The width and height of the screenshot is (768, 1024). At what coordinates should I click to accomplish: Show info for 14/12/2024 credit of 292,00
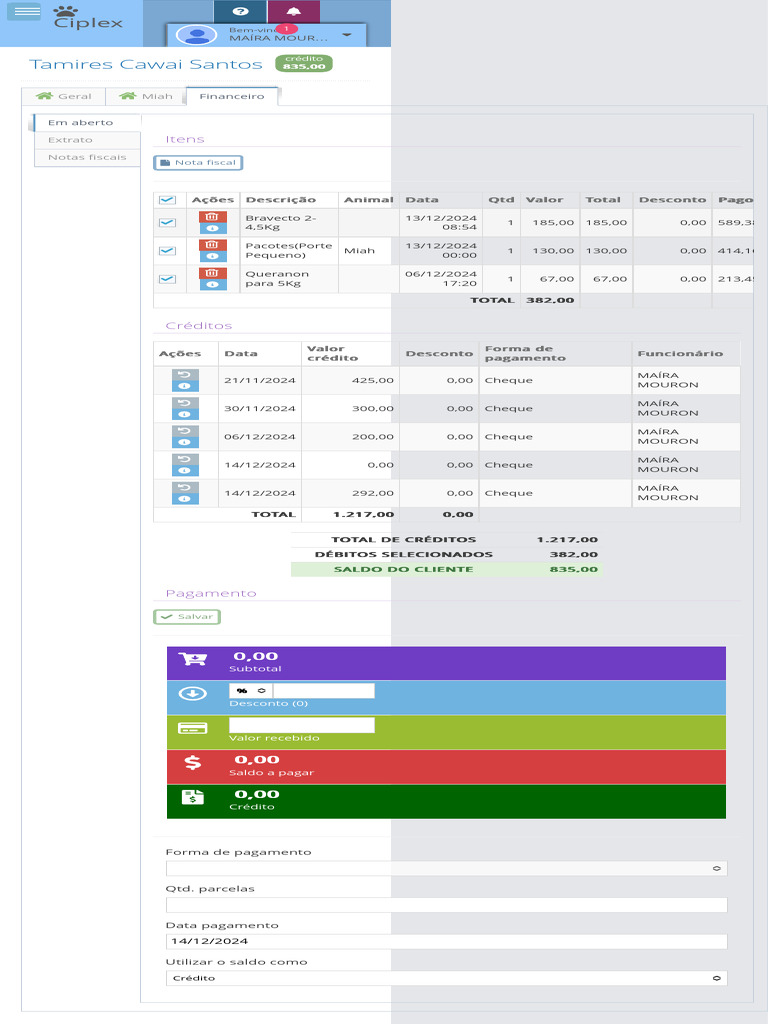[185, 498]
